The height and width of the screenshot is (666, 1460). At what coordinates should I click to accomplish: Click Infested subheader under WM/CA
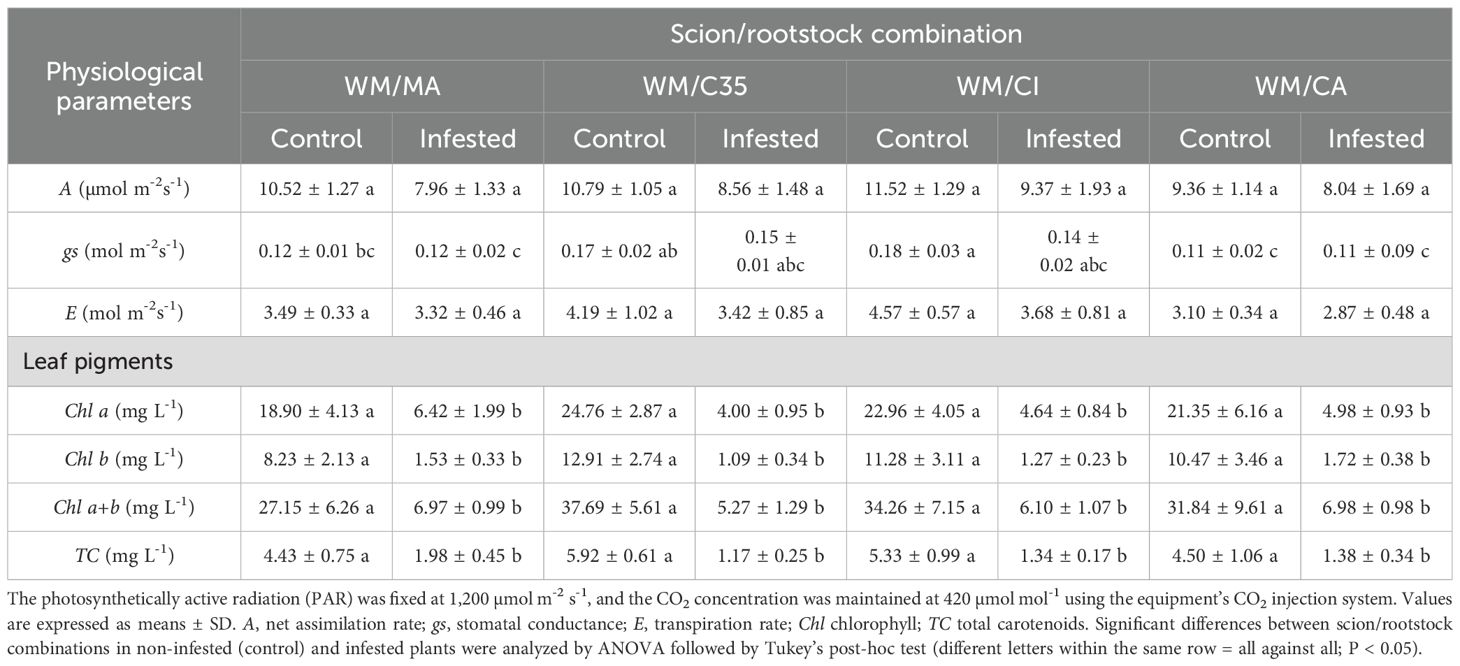point(1376,138)
